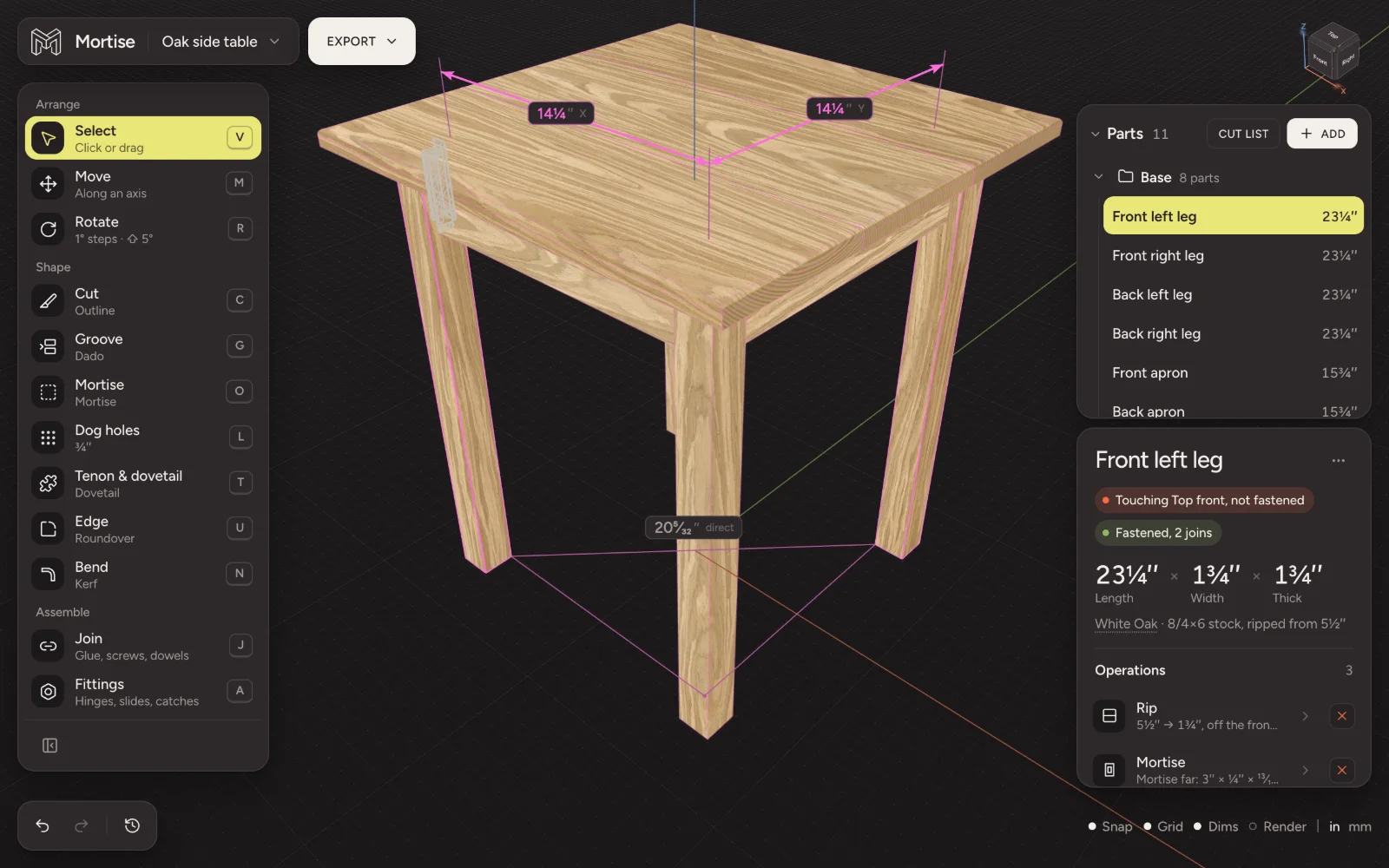Select Back right leg part
The image size is (1389, 868).
[1233, 333]
